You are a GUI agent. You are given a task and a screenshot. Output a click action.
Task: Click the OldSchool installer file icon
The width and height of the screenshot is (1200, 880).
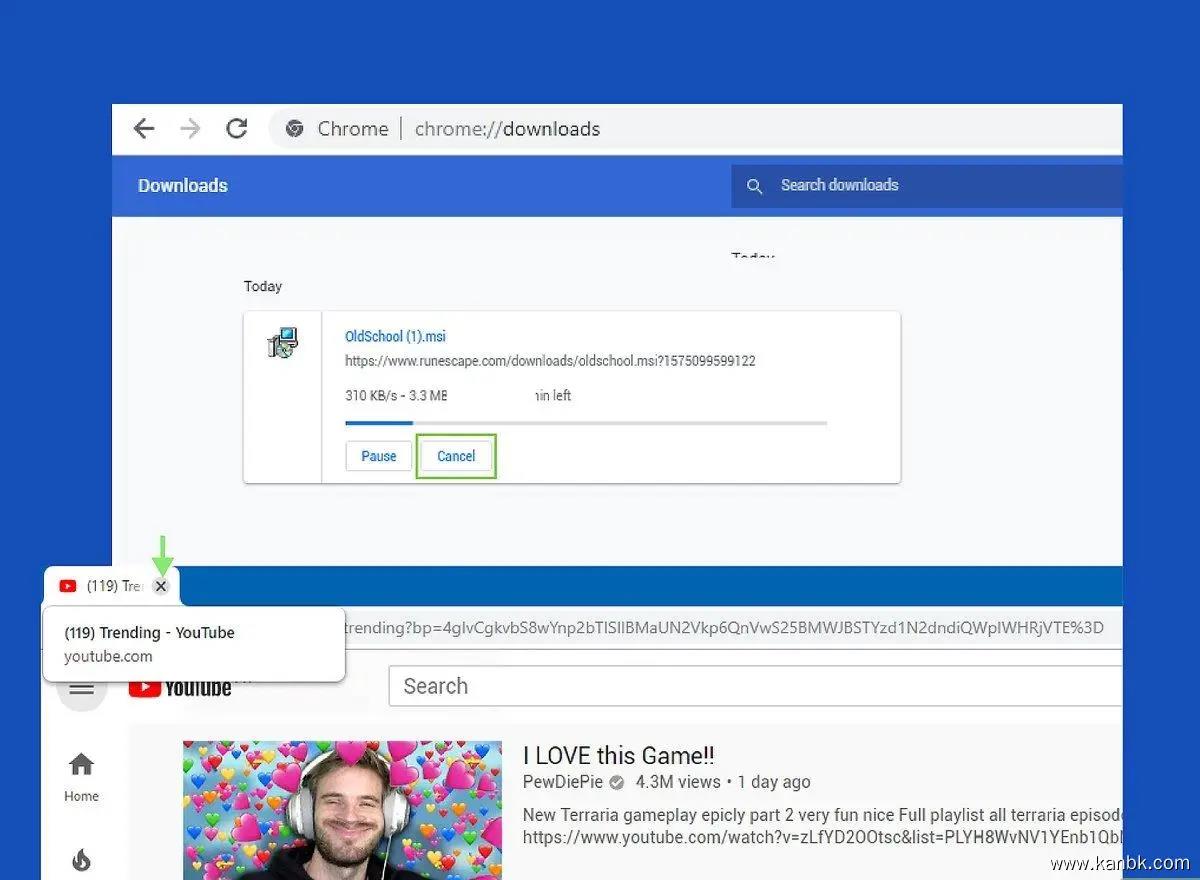[x=282, y=343]
